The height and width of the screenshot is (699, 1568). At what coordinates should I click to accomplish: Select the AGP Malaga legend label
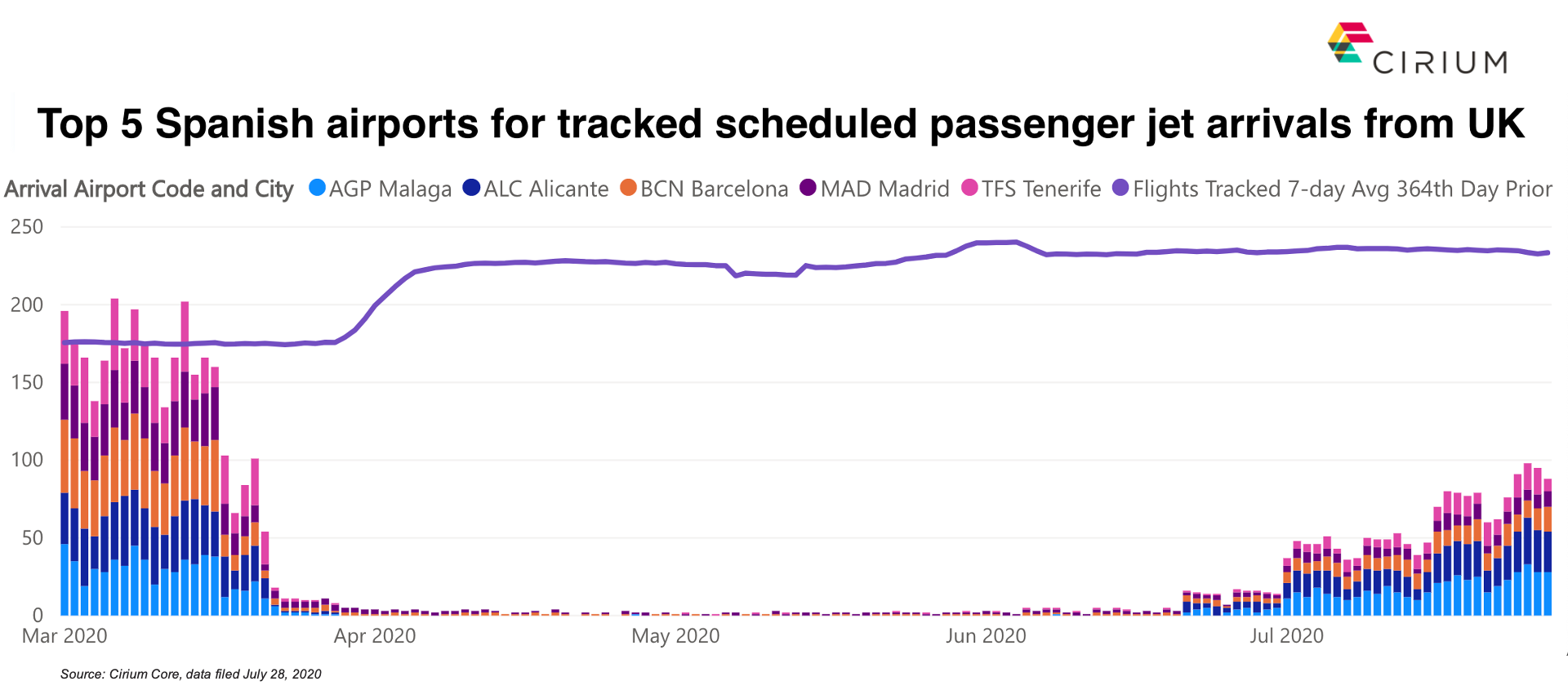390,189
